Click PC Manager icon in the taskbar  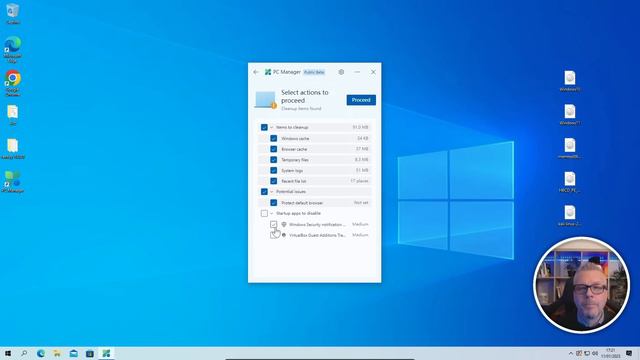[106, 353]
